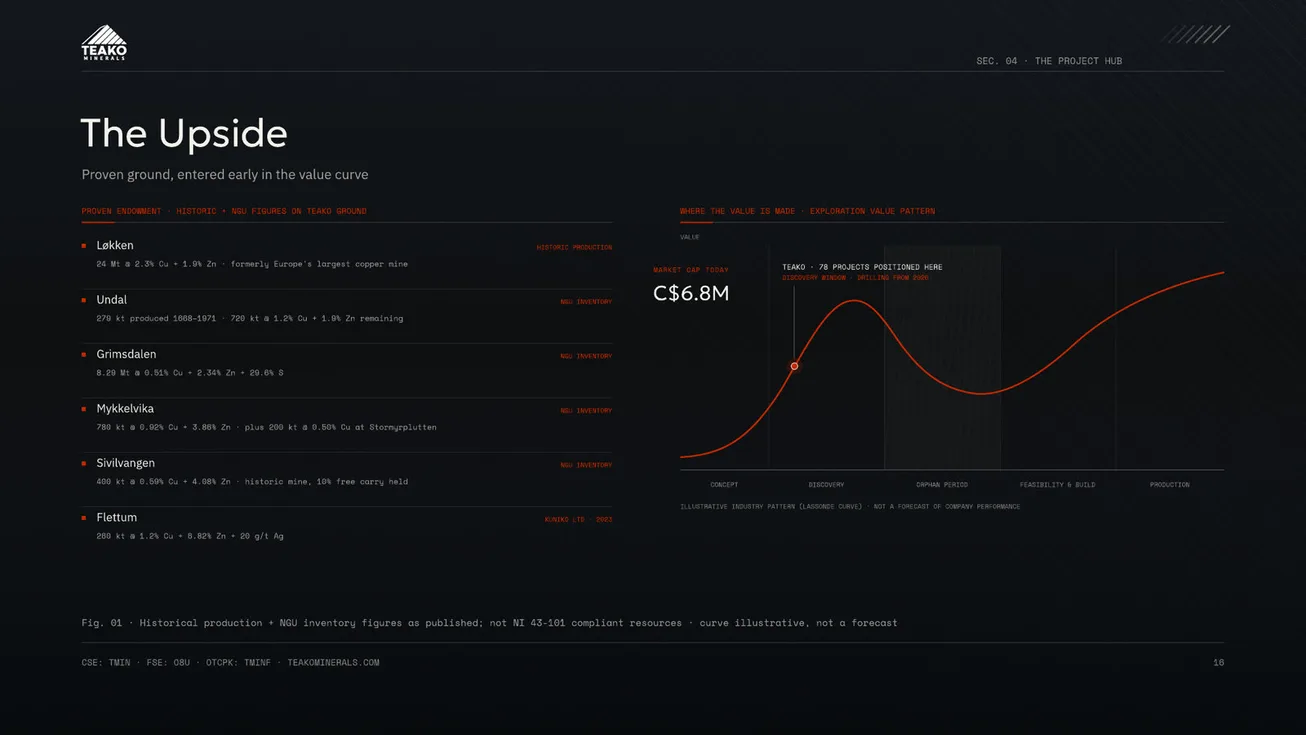Click the red bullet beside Grimsdalen
This screenshot has height=735, width=1306.
84,354
